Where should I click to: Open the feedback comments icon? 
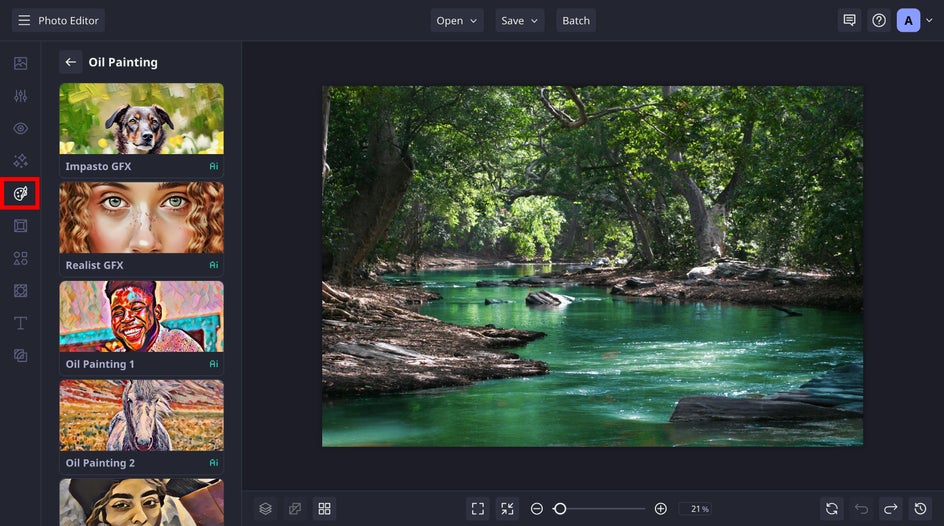tap(849, 20)
